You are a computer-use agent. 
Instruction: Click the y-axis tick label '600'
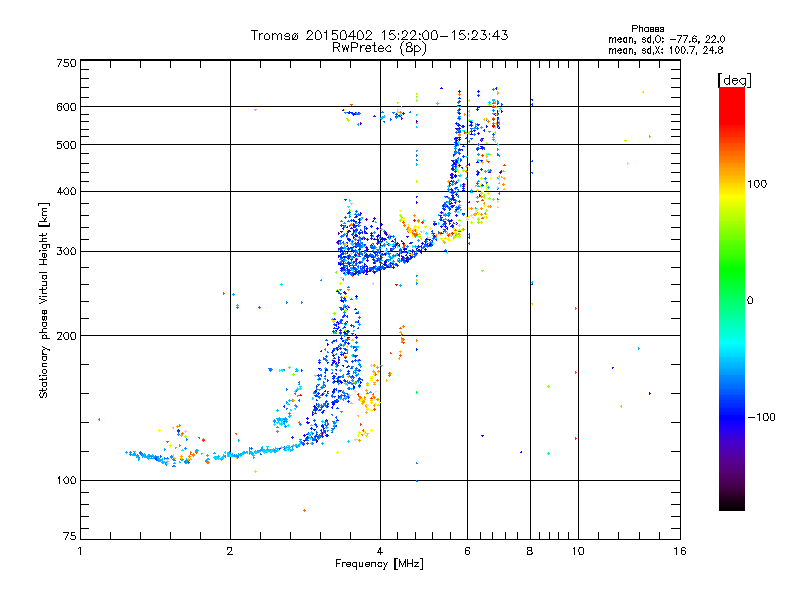pos(67,107)
